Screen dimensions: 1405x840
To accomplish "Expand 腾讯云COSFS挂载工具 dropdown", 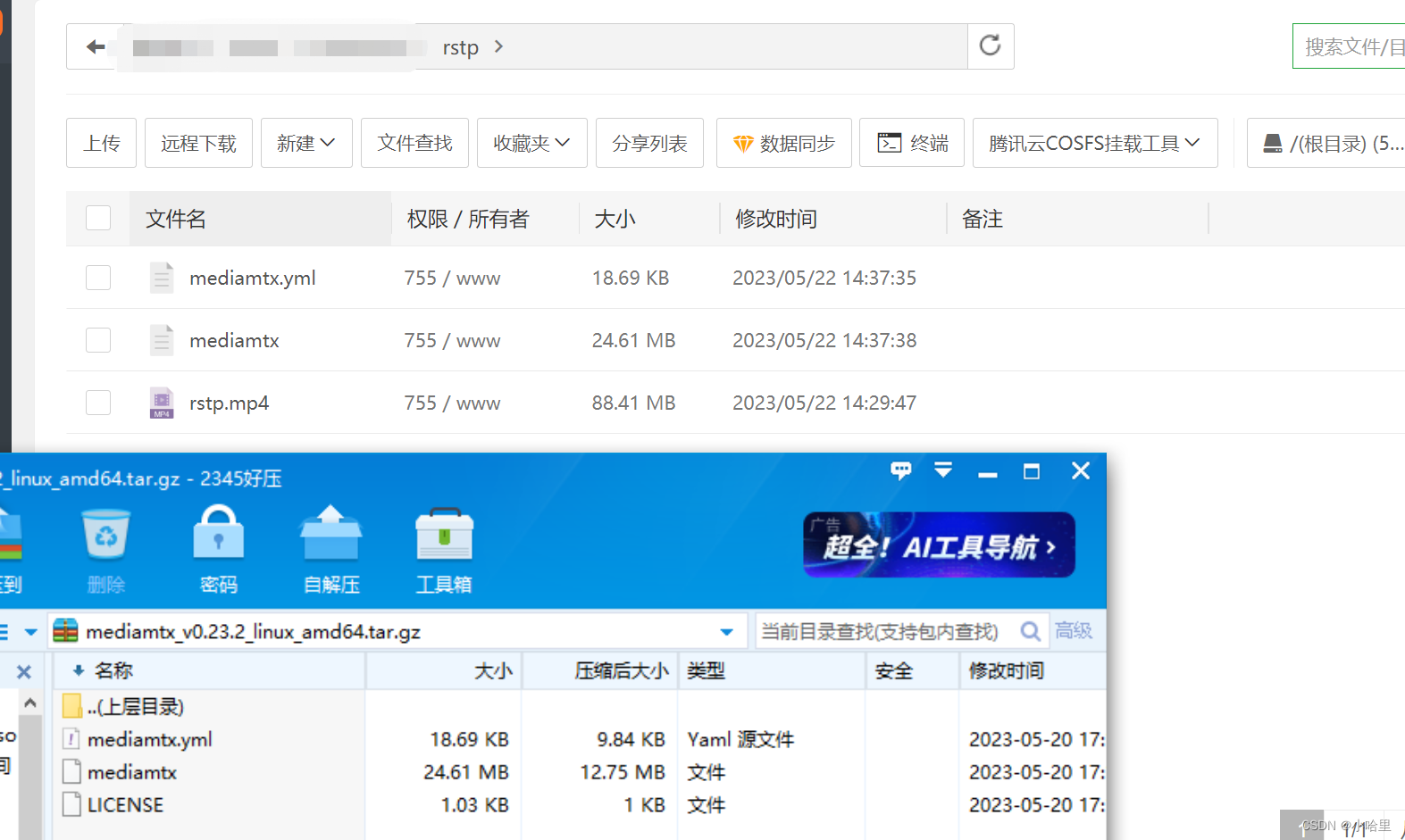I will coord(1095,143).
